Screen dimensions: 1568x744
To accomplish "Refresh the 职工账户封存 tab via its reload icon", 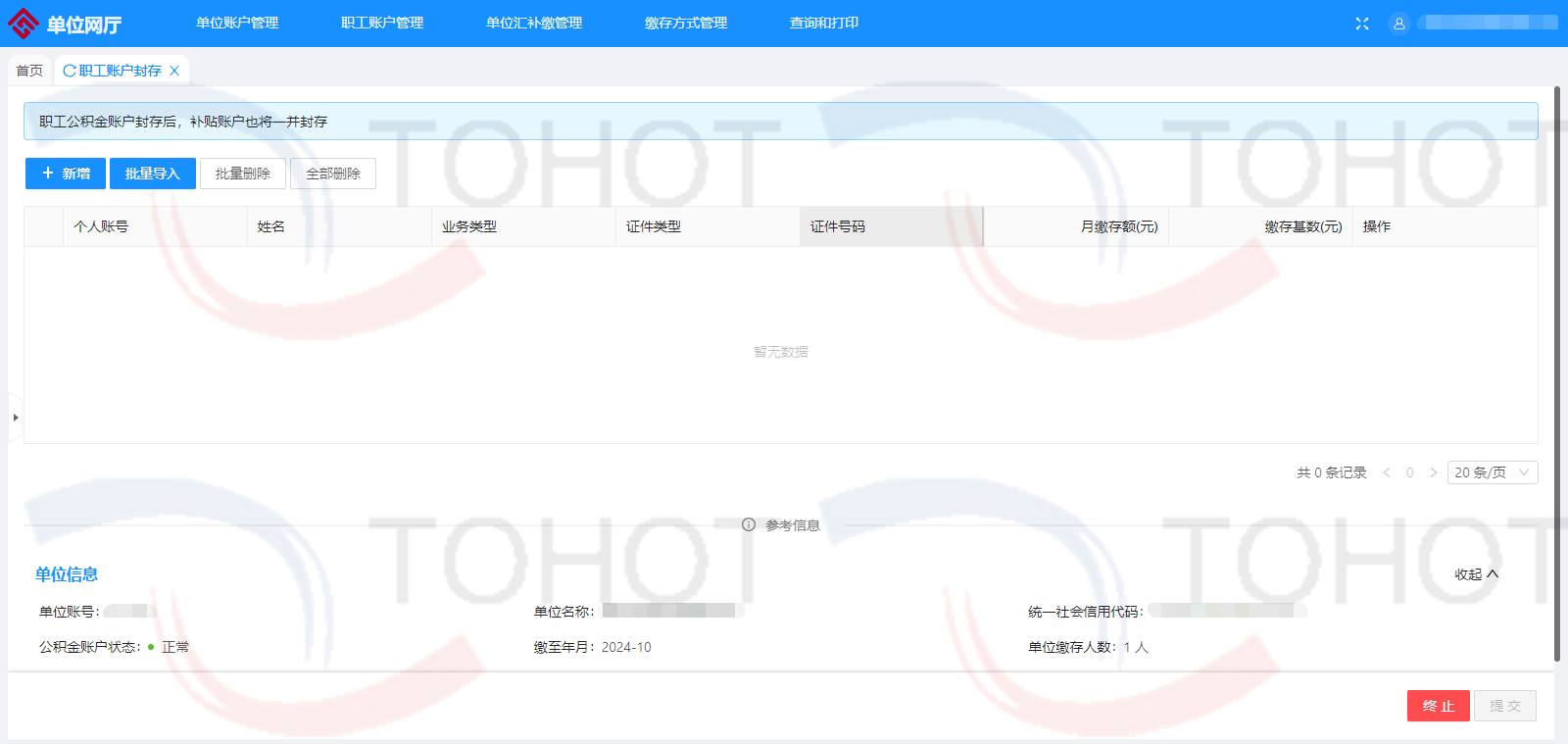I will tap(70, 71).
